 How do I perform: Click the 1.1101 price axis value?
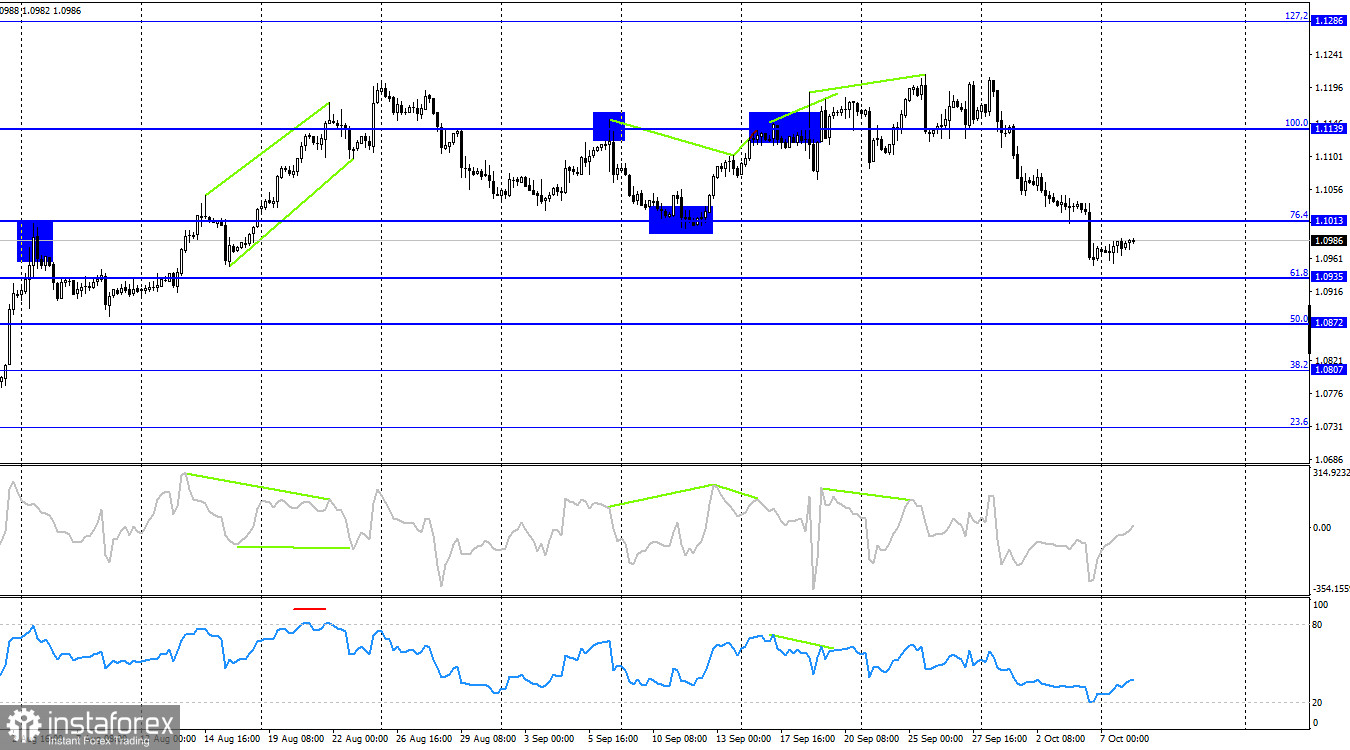1331,157
